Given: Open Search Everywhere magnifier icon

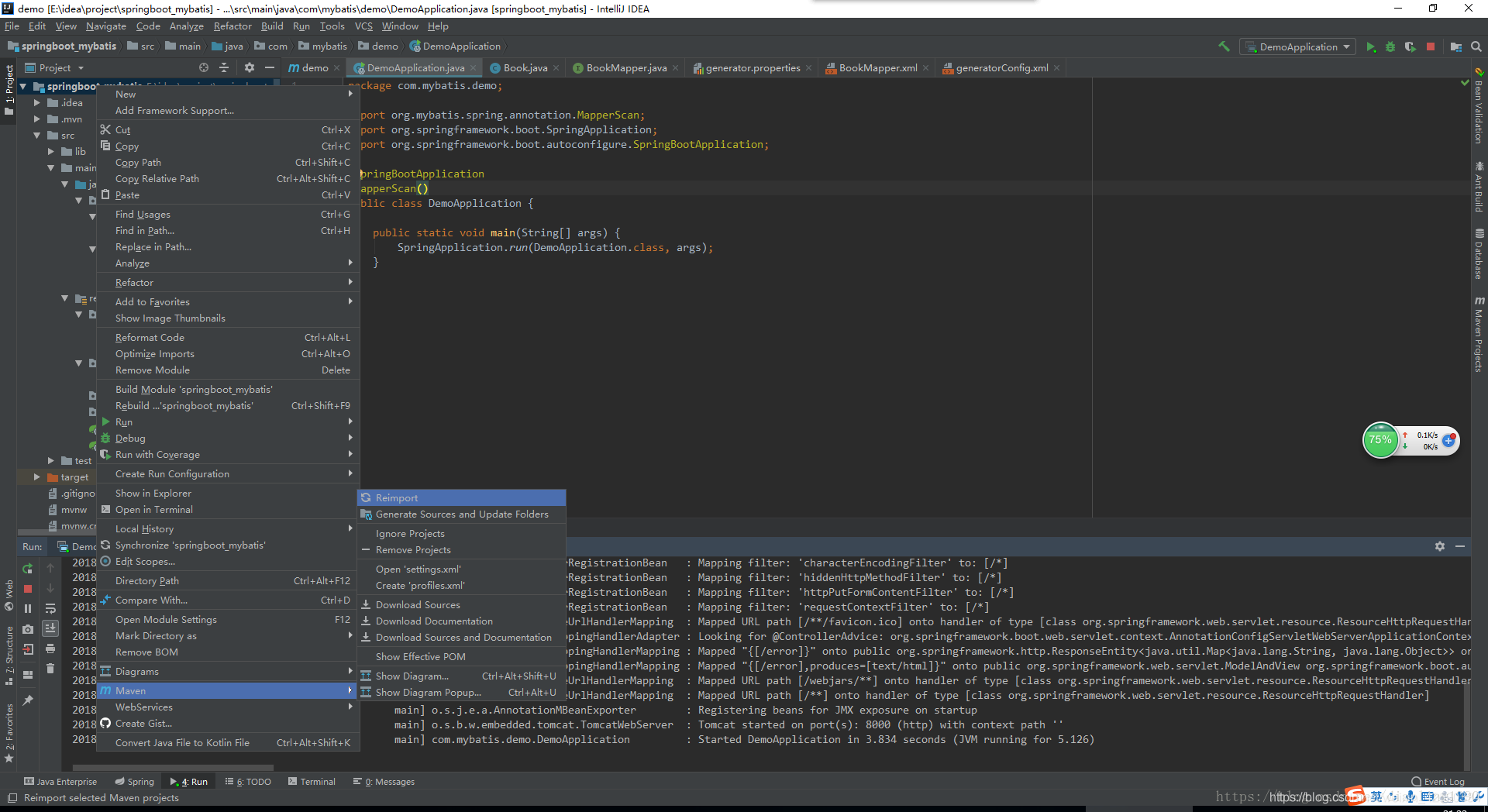Looking at the screenshot, I should (x=1476, y=46).
